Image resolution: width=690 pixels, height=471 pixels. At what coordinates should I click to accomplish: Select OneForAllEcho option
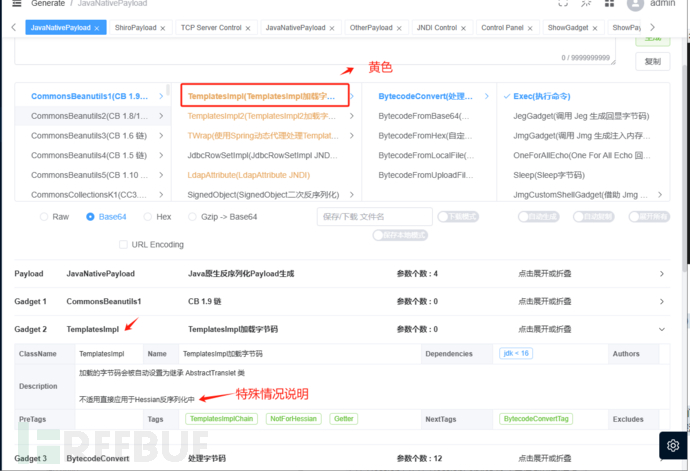581,155
